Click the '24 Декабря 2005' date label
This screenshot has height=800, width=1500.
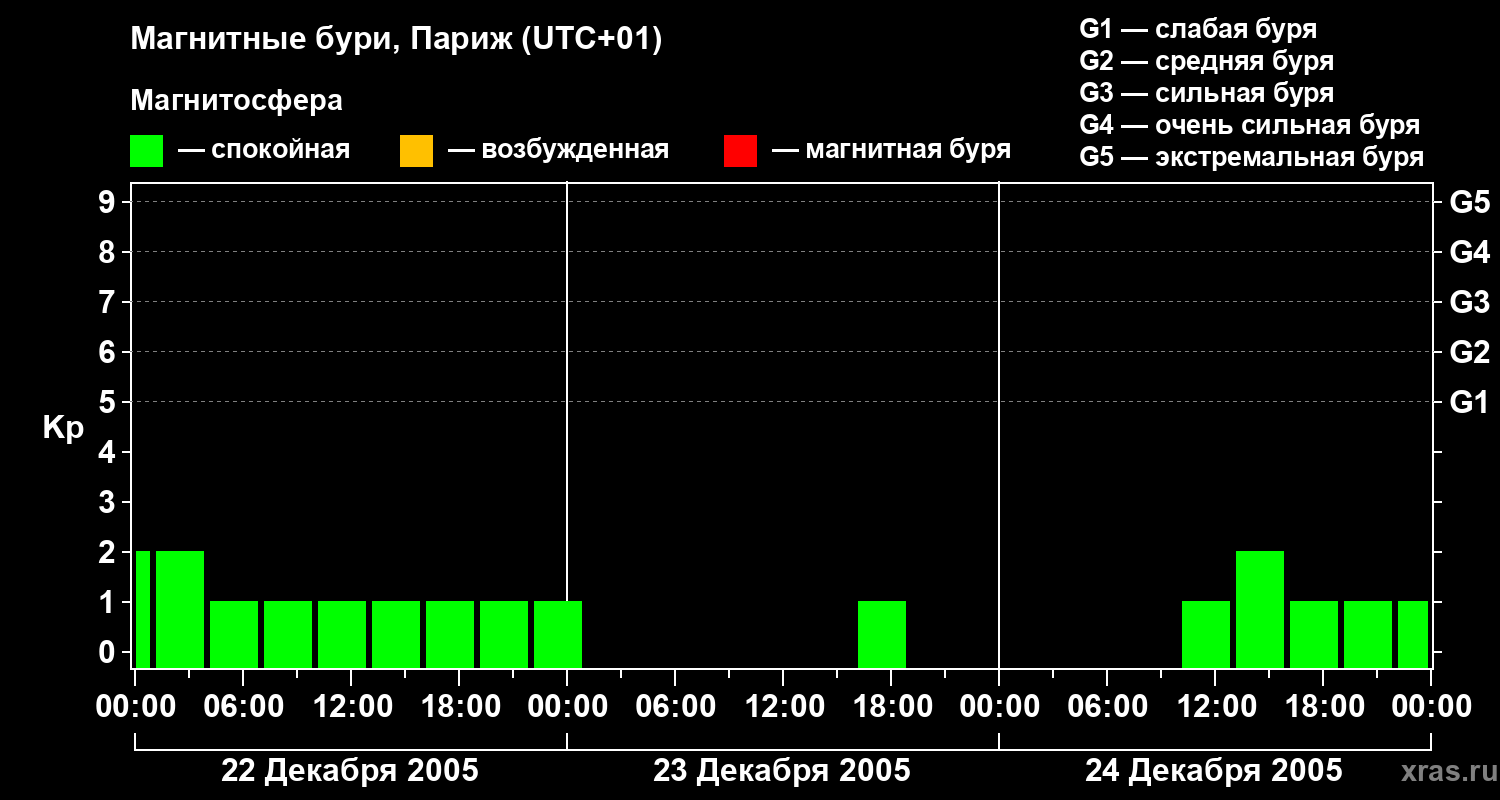[1214, 770]
